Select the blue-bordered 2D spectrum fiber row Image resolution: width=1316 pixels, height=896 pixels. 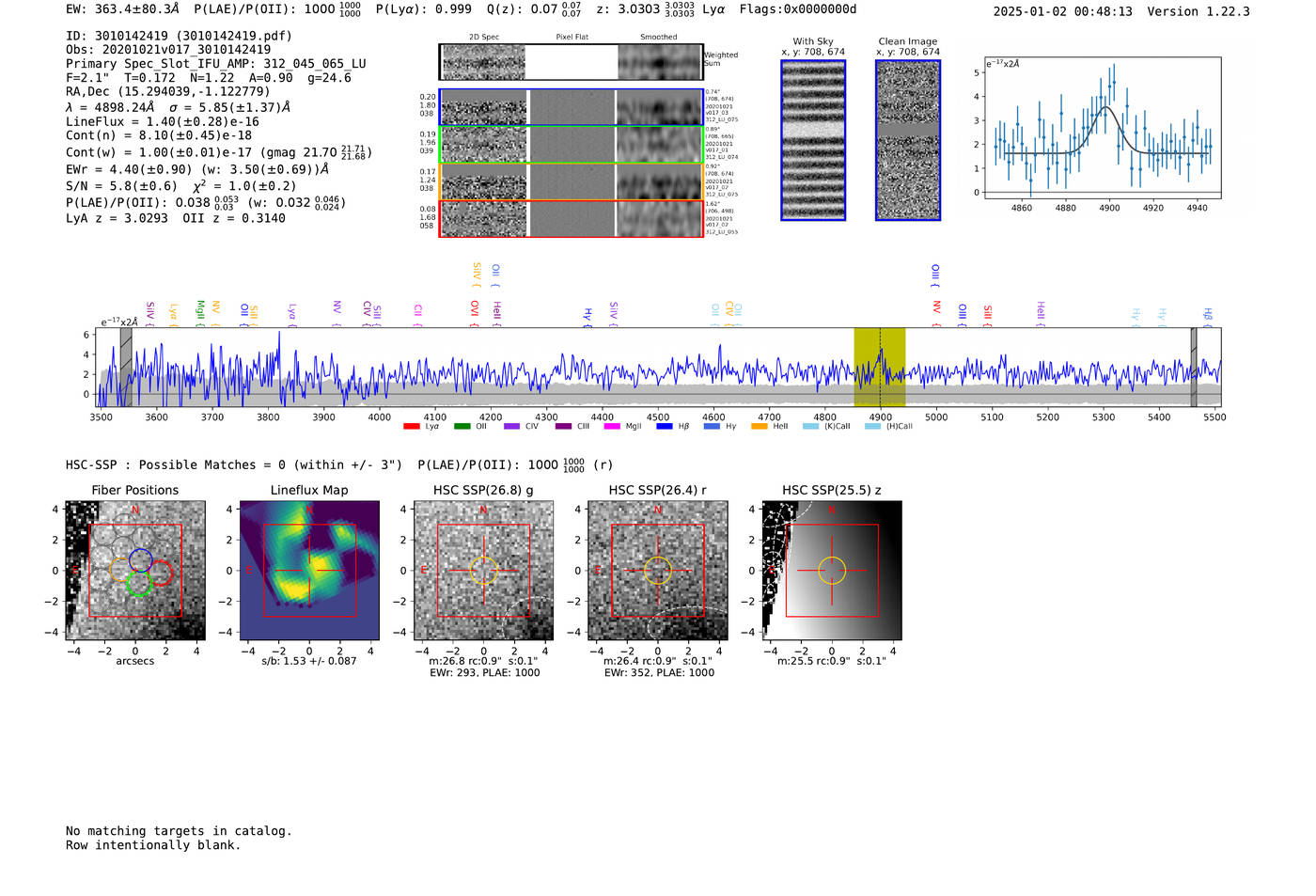point(571,107)
